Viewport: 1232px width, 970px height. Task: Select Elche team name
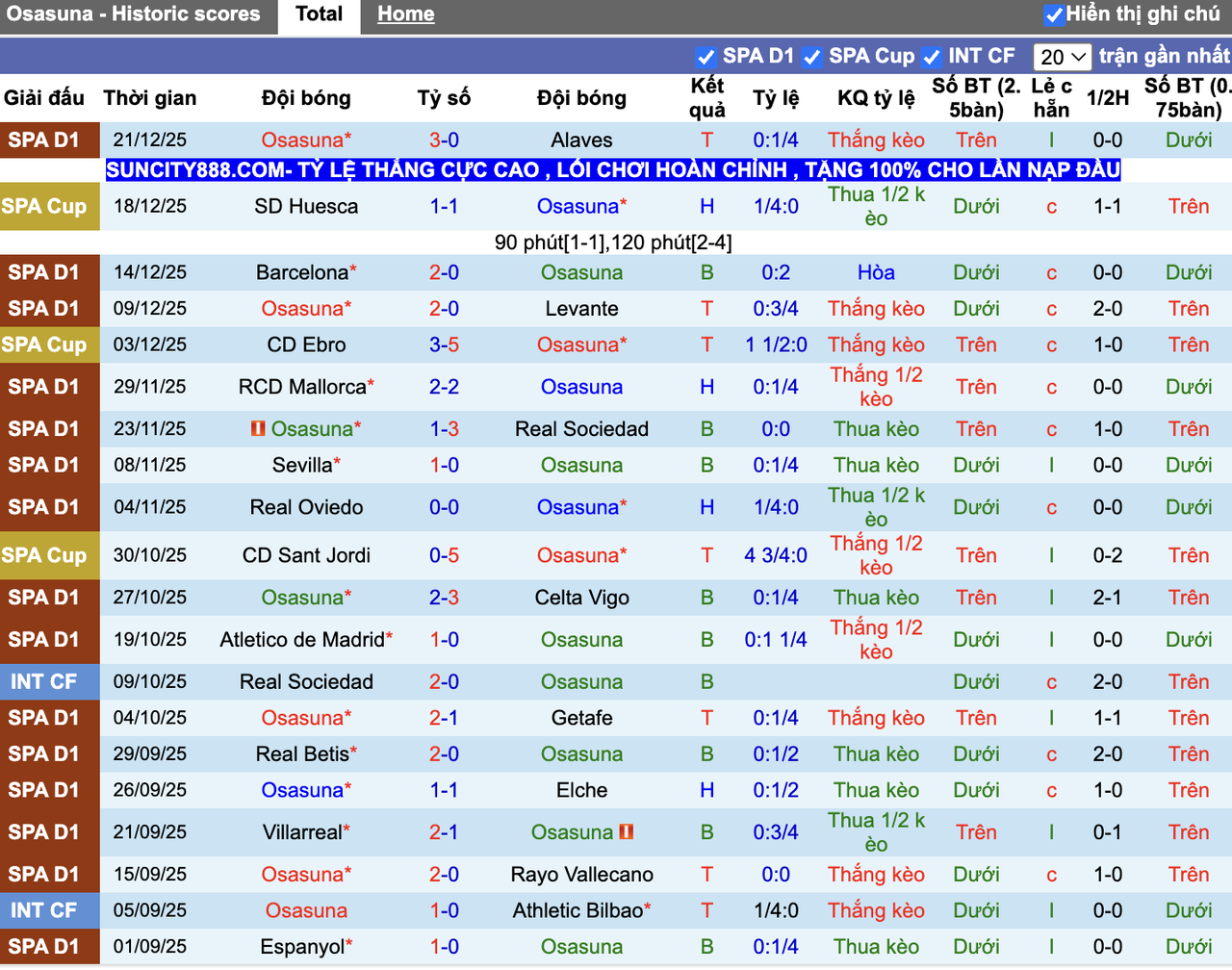(581, 790)
